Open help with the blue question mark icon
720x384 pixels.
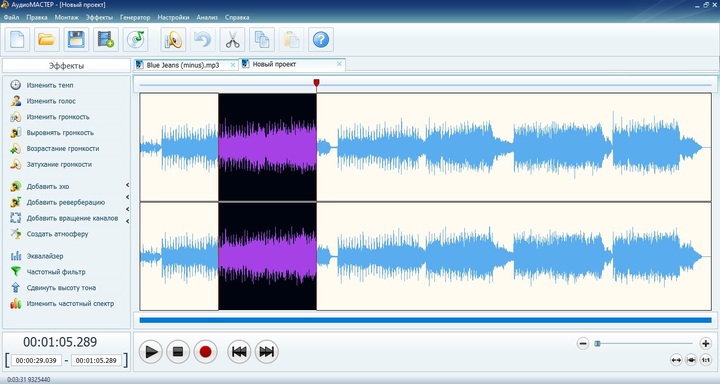point(321,40)
